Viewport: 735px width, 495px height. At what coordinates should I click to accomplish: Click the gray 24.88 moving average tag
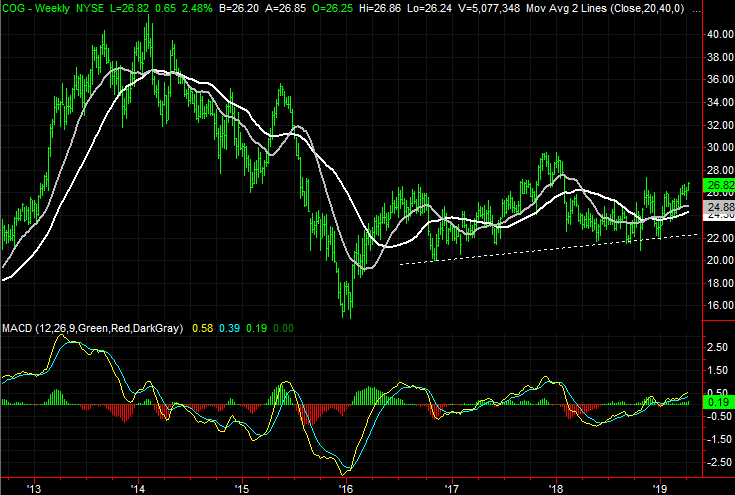(x=715, y=203)
